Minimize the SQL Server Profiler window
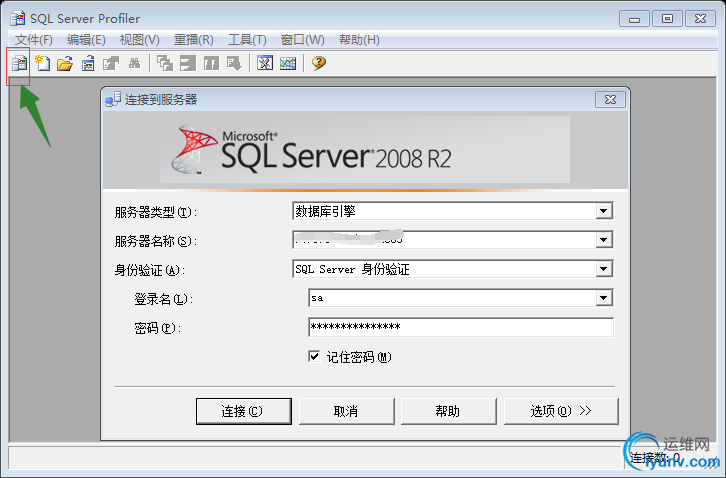 click(x=634, y=19)
